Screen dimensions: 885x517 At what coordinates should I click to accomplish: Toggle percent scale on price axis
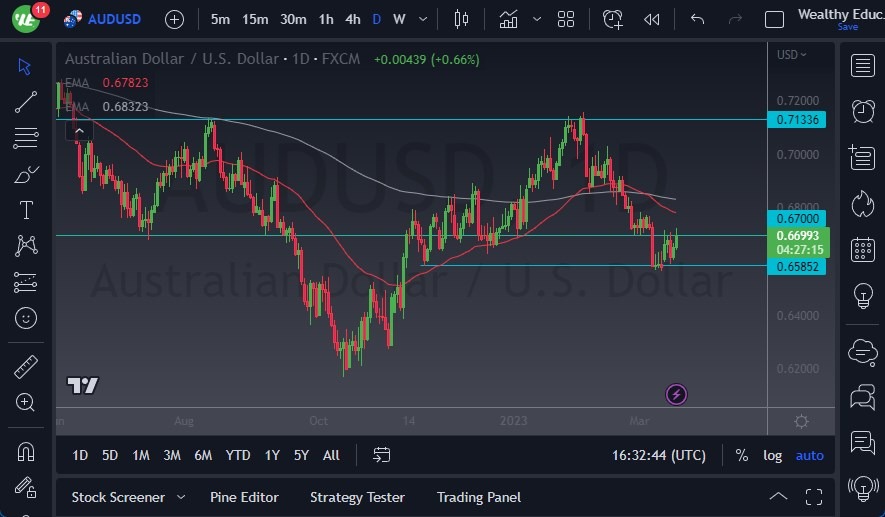pos(742,455)
